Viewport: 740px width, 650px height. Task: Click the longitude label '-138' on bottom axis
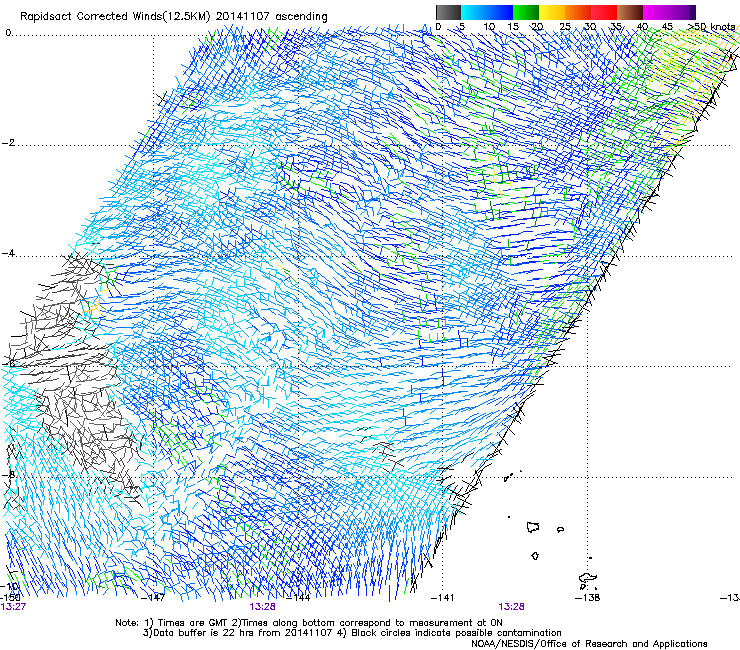pyautogui.click(x=588, y=598)
